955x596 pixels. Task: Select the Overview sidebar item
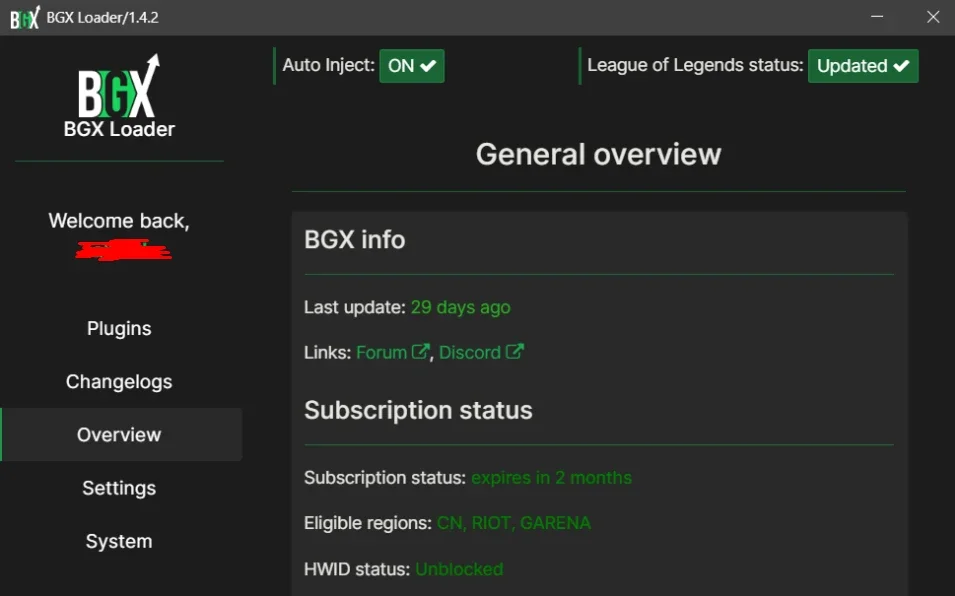point(121,435)
